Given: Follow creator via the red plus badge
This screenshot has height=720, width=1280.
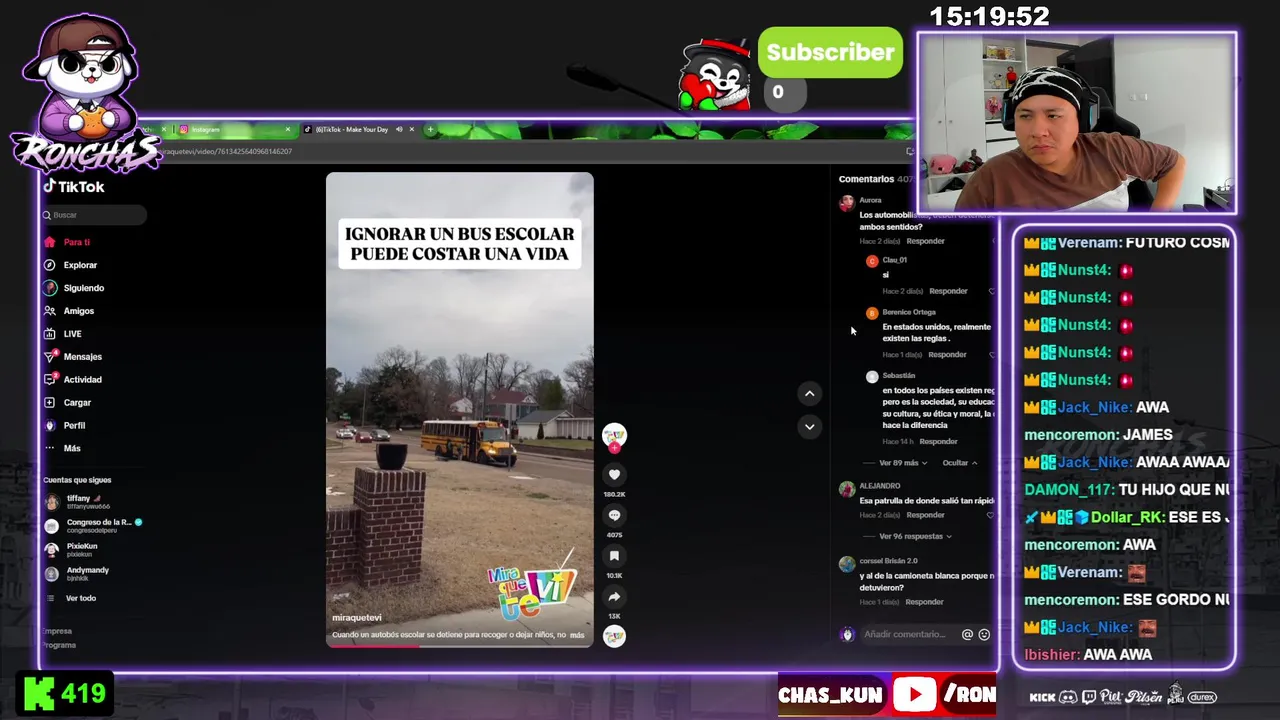Looking at the screenshot, I should pyautogui.click(x=614, y=448).
